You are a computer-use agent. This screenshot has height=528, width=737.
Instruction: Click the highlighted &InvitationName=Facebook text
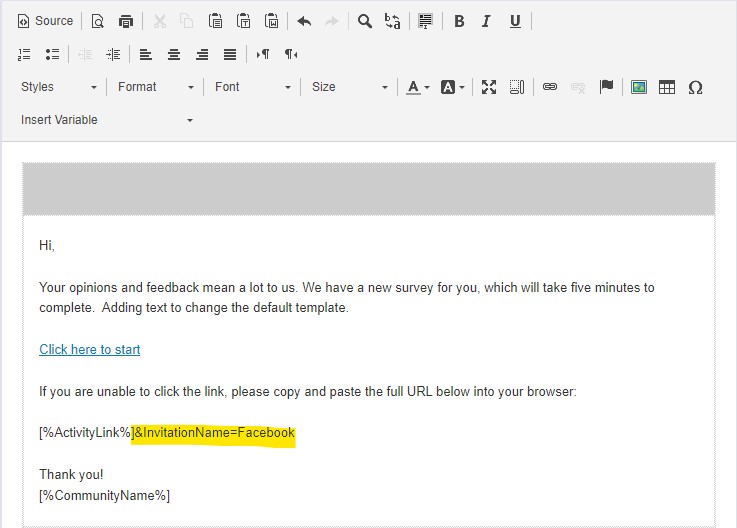(x=215, y=433)
